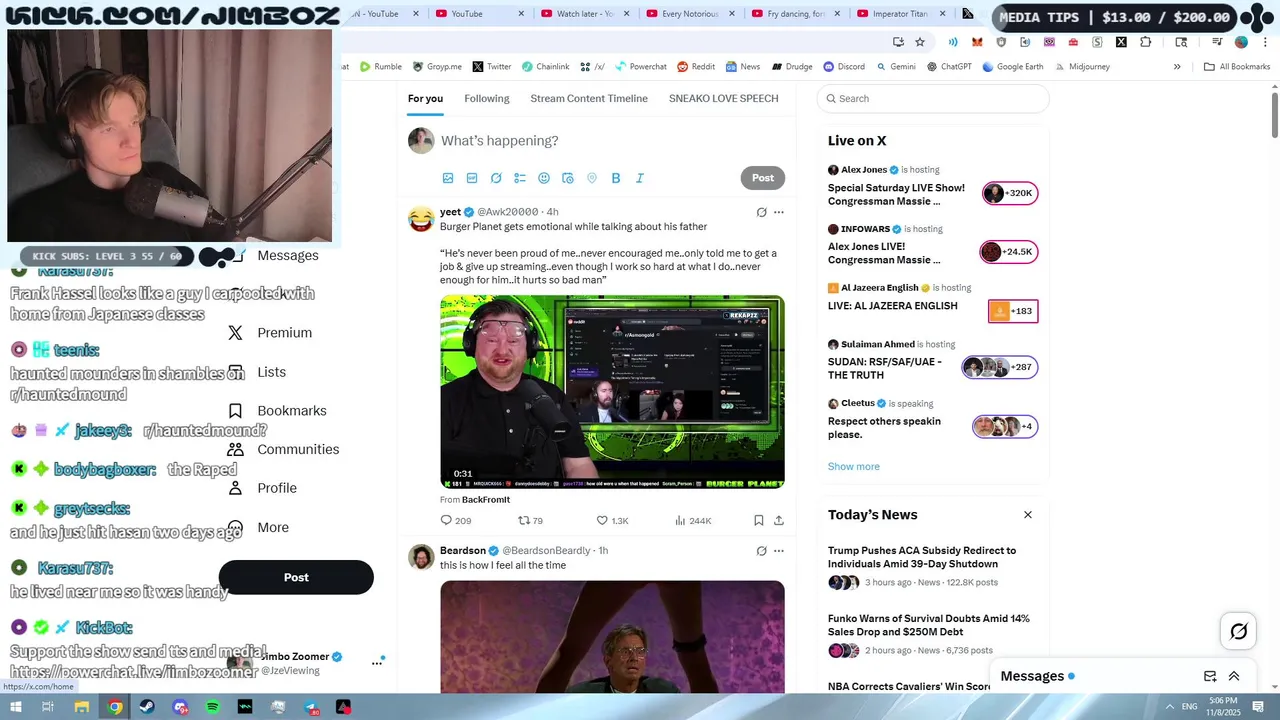Bookmark this page with star icon
The width and height of the screenshot is (1280, 720).
tap(920, 42)
